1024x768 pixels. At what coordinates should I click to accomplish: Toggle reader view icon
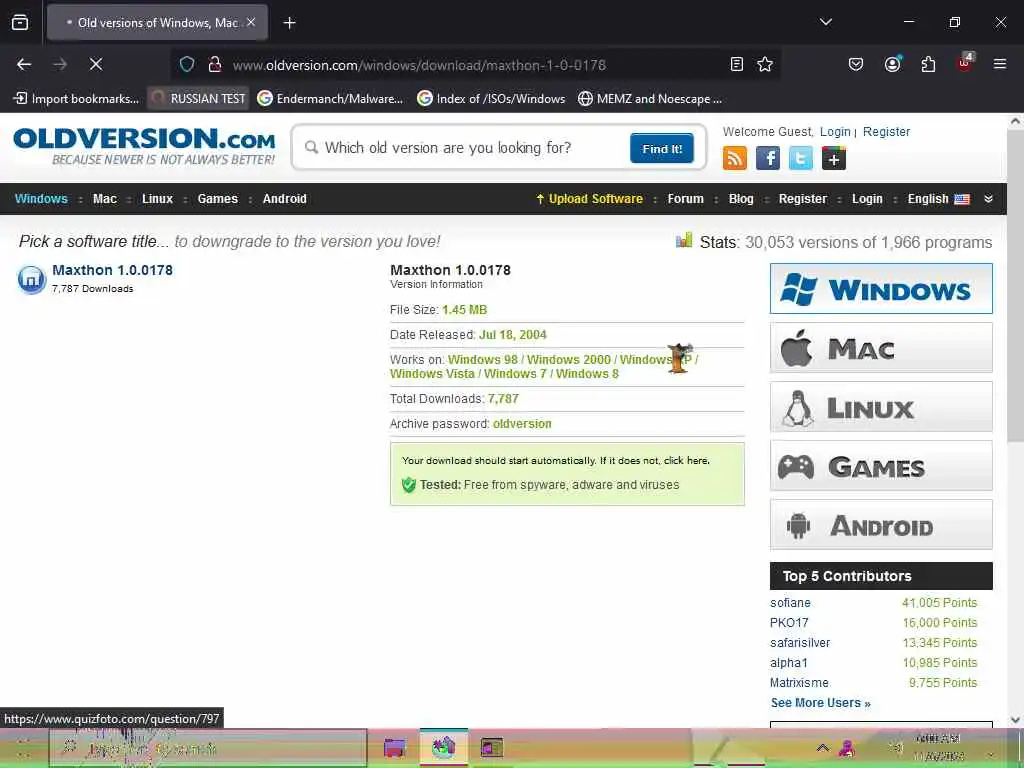(737, 64)
